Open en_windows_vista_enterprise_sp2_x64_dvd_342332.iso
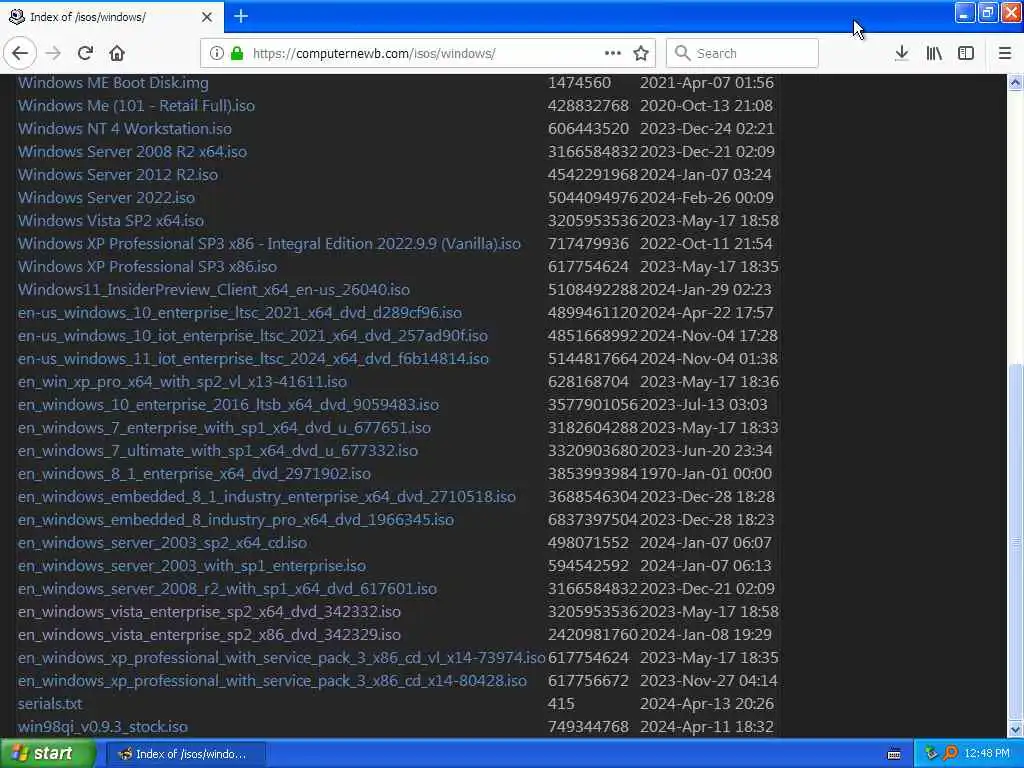The image size is (1024, 768). tap(210, 612)
